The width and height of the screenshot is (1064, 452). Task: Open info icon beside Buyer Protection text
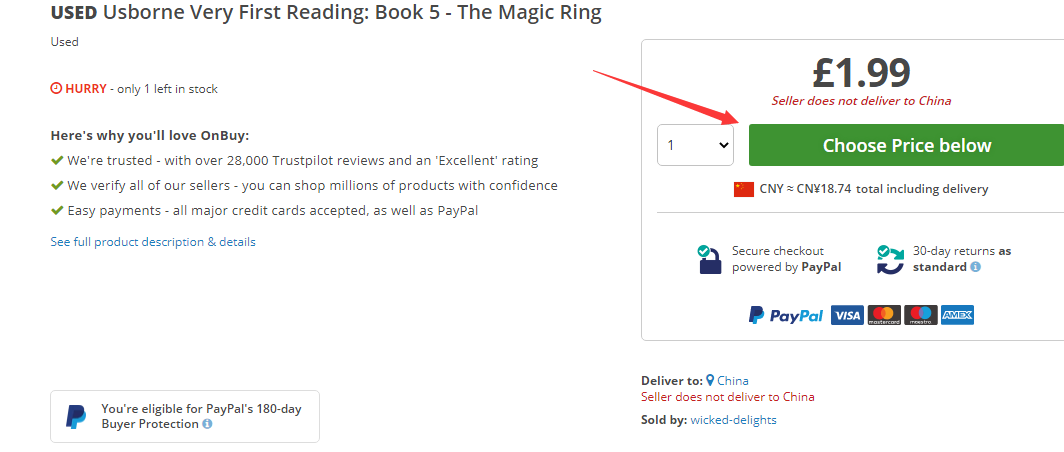pos(207,424)
